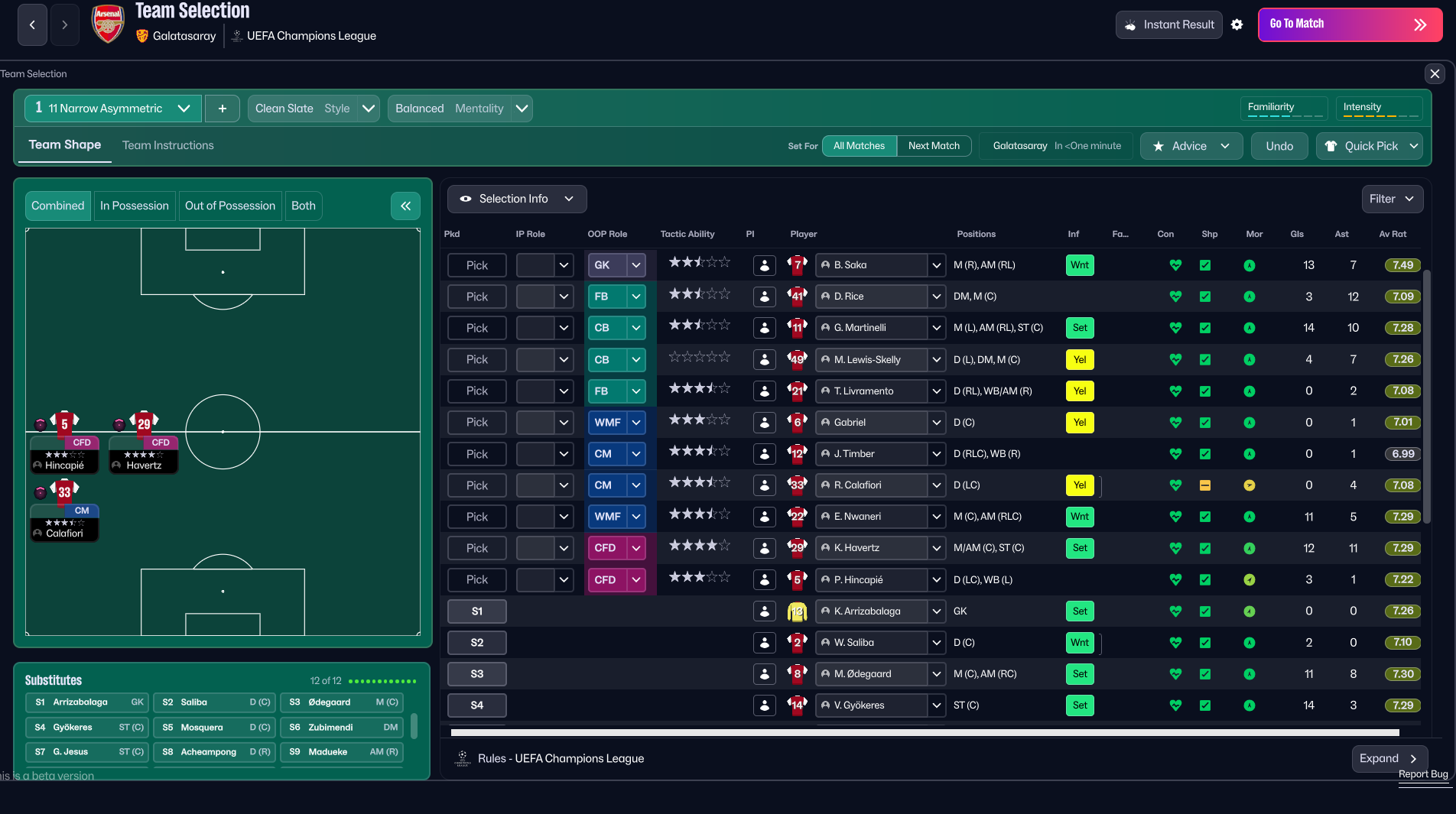Click the plus icon to add tactic
The height and width of the screenshot is (814, 1456).
(223, 109)
